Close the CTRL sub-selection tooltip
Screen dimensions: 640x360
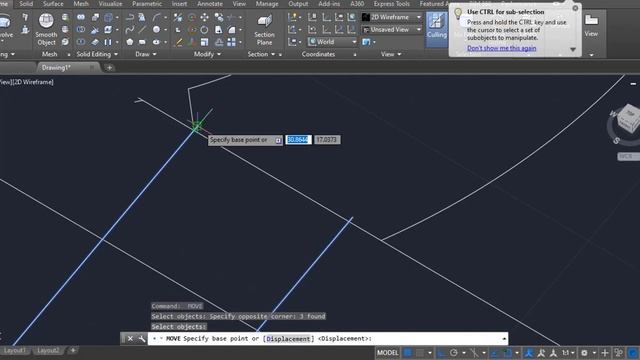tap(575, 8)
